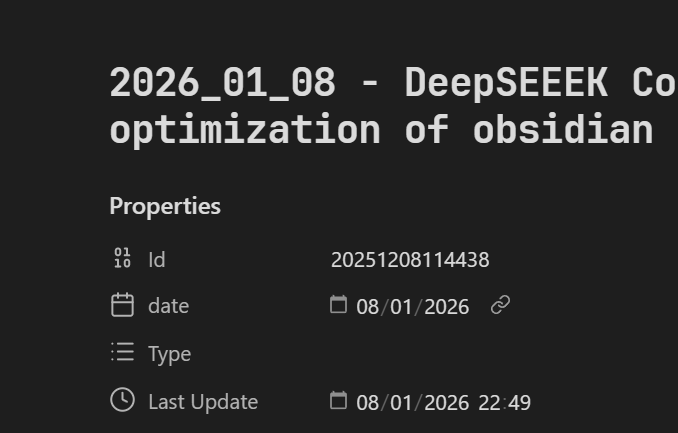Click the Id property name

[157, 260]
